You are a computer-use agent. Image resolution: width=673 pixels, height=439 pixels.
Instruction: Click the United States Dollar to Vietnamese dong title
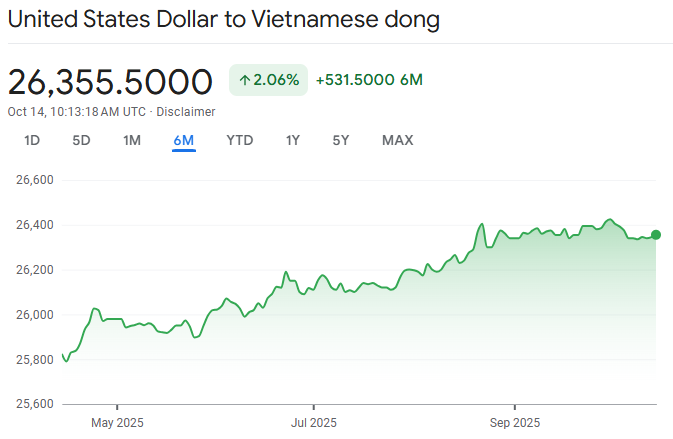(x=224, y=19)
